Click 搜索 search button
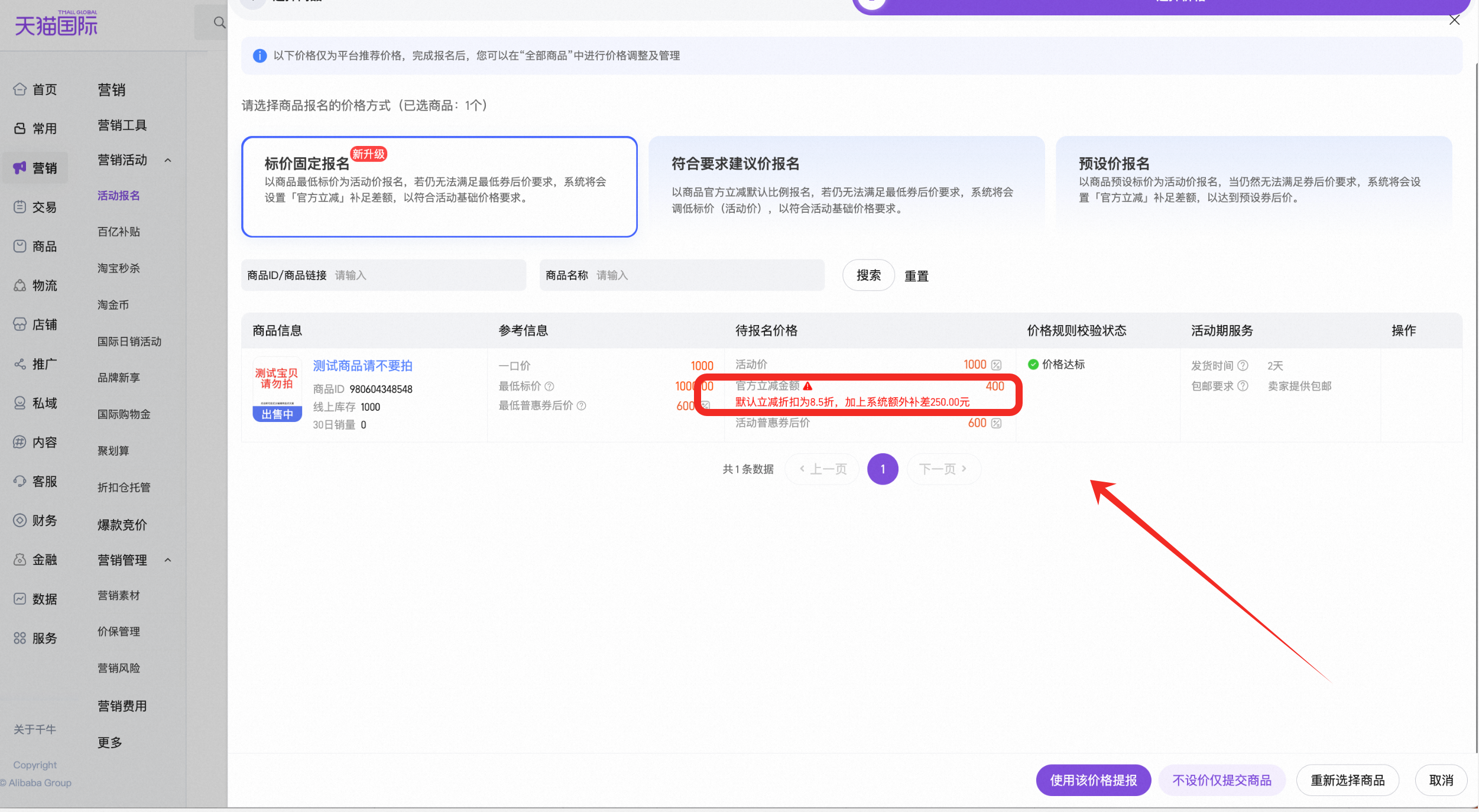1479x812 pixels. 868,275
